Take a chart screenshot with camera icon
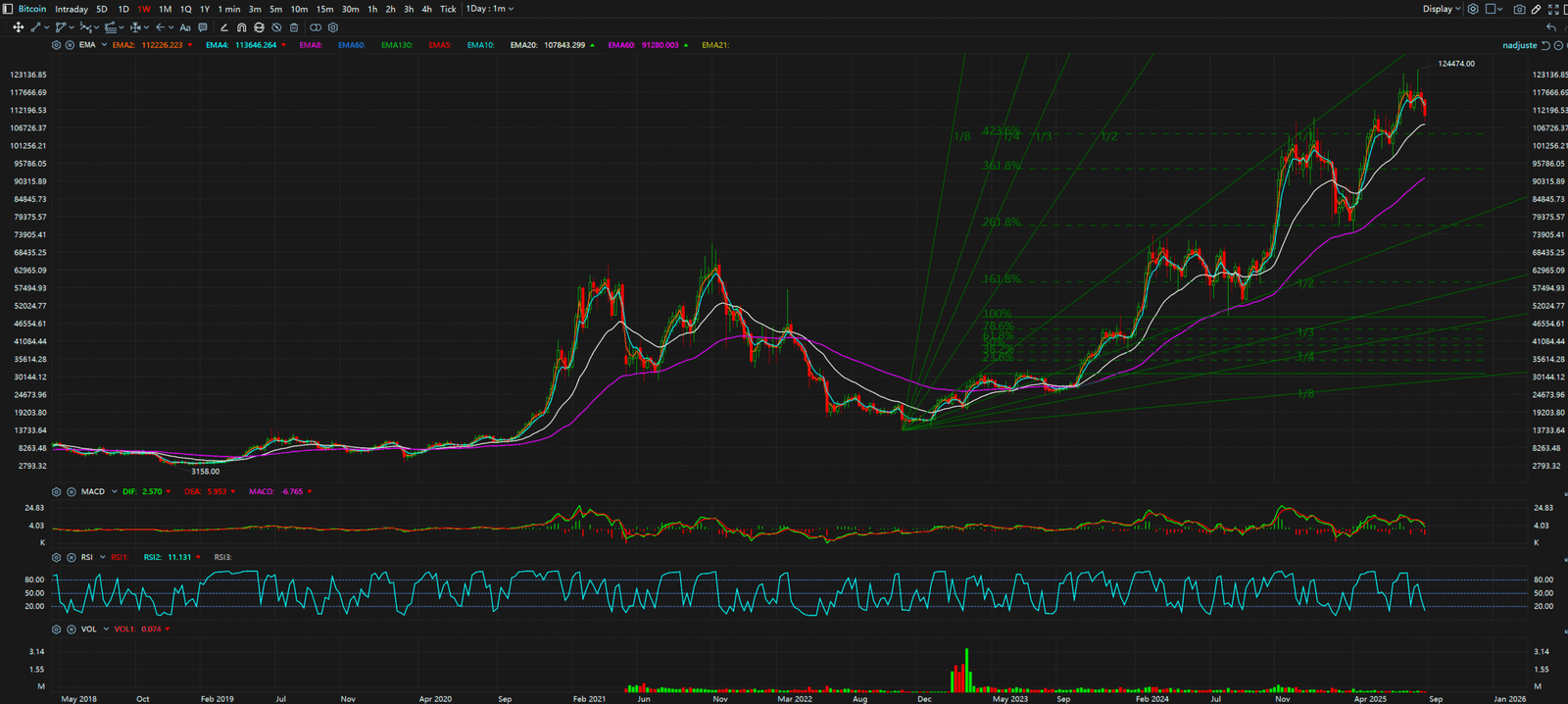Image resolution: width=1568 pixels, height=704 pixels. 1519,9
